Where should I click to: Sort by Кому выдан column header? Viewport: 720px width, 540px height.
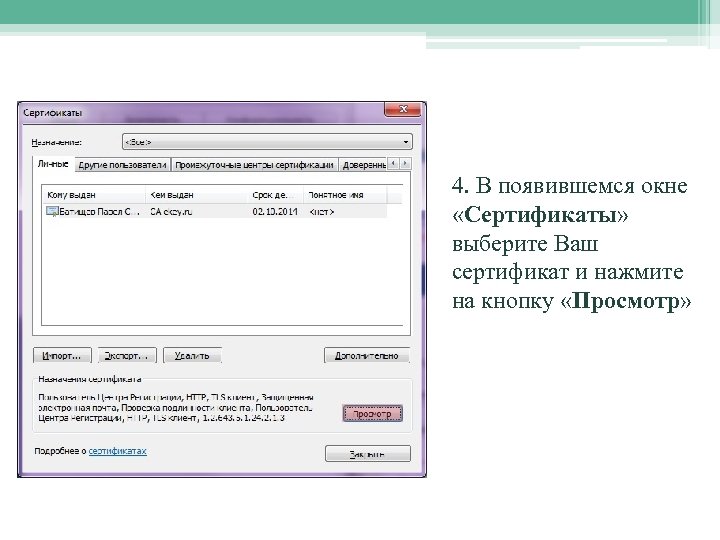[94, 195]
